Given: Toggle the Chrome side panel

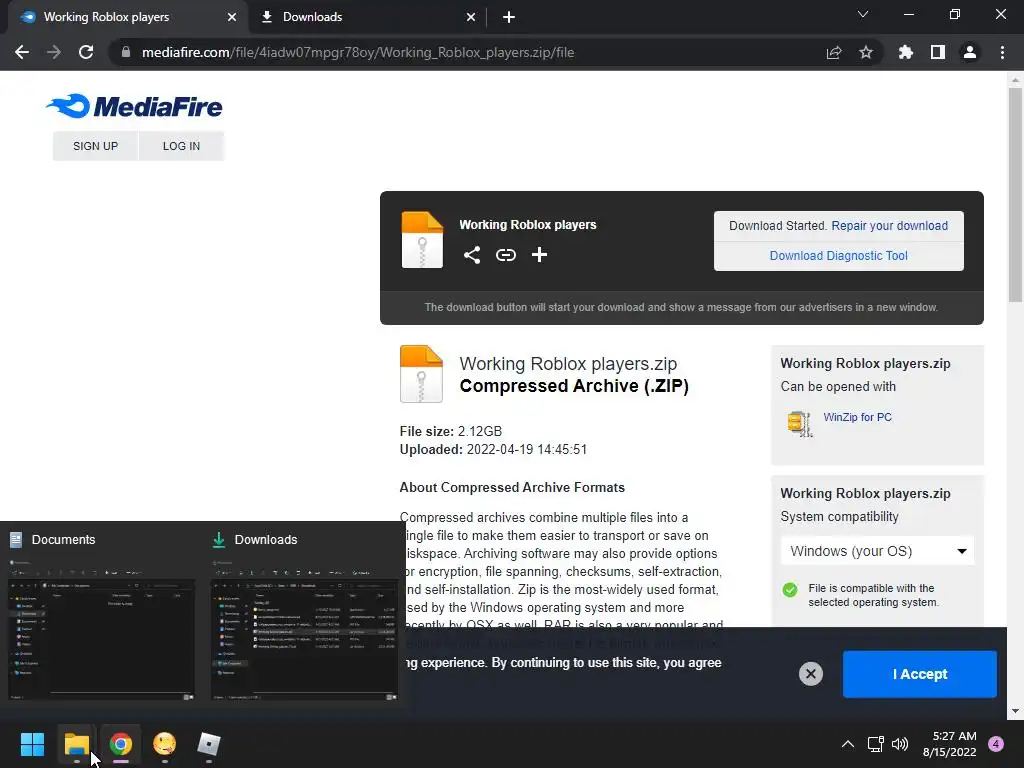Looking at the screenshot, I should point(938,52).
